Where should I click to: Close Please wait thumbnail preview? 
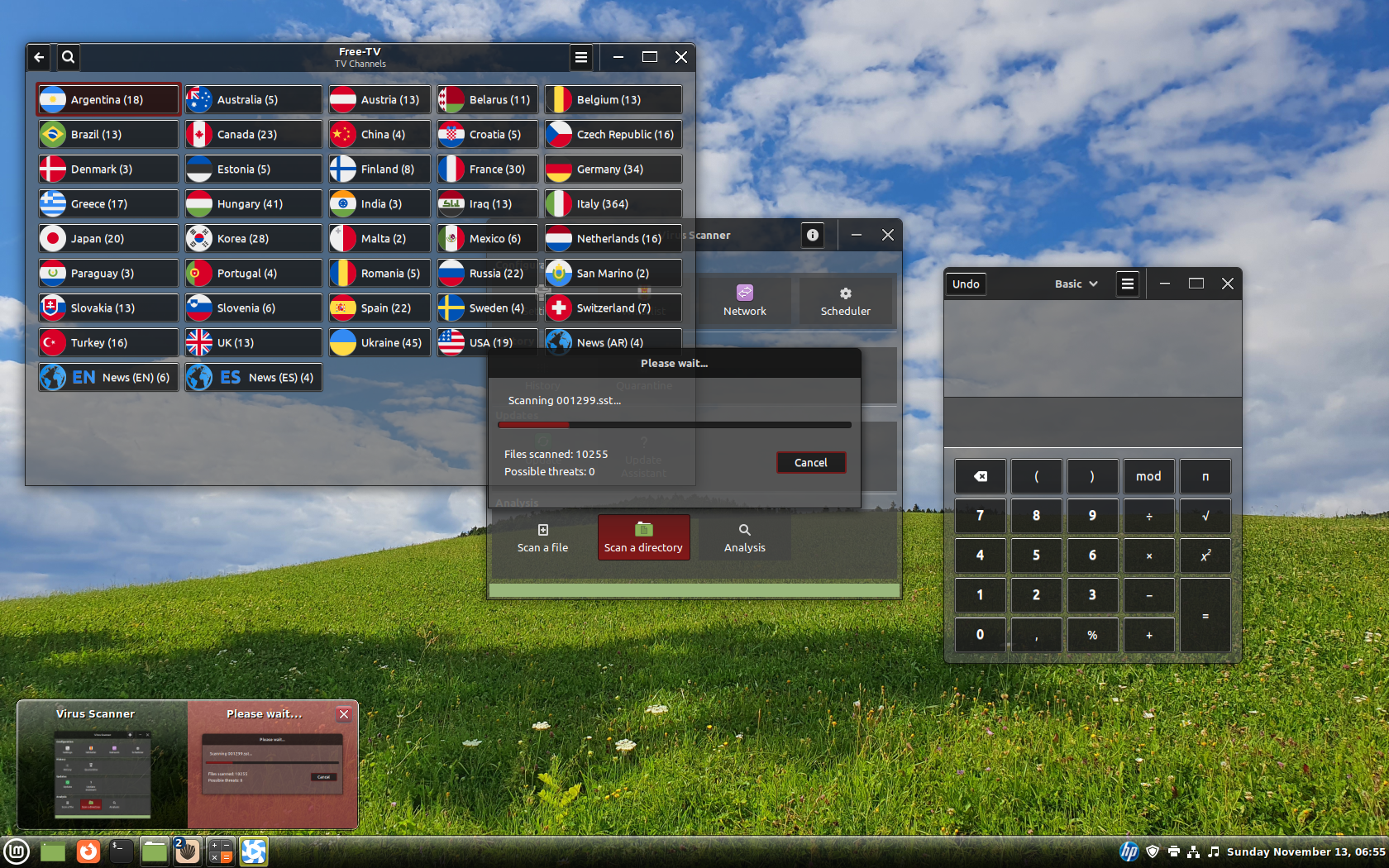pyautogui.click(x=344, y=714)
